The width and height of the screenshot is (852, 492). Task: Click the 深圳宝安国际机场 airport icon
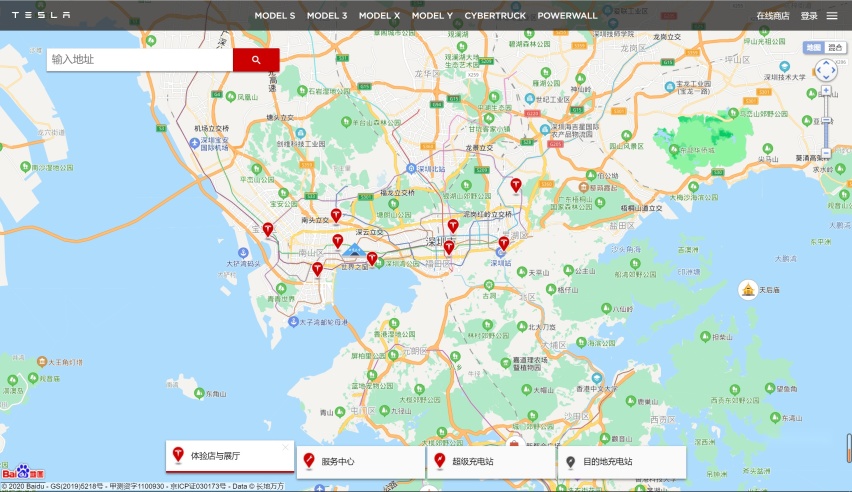[x=195, y=143]
